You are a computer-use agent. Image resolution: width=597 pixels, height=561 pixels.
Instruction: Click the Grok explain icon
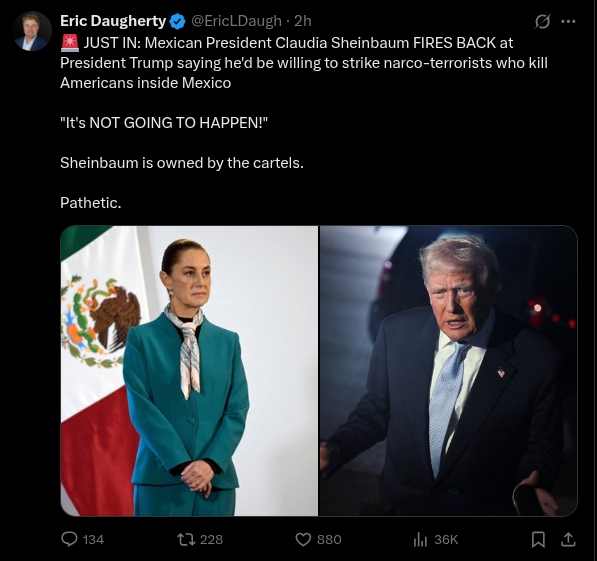click(x=542, y=21)
